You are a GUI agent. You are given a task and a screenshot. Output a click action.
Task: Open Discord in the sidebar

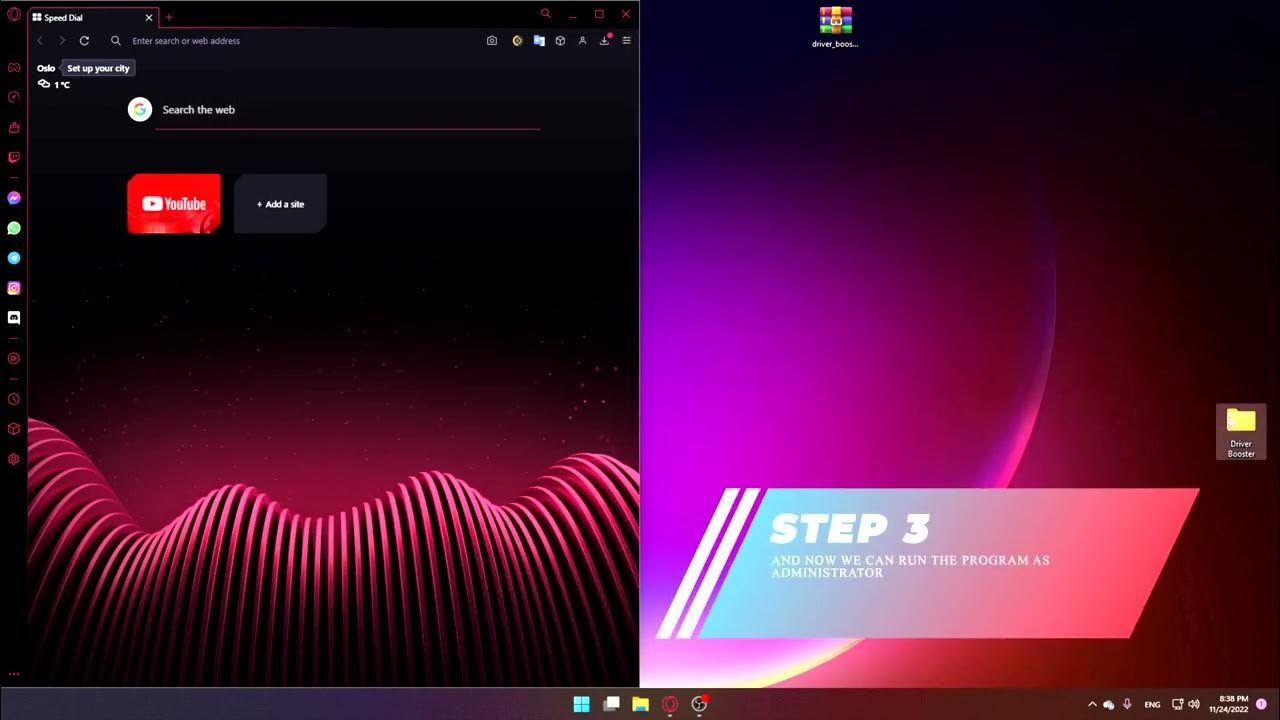coord(14,318)
